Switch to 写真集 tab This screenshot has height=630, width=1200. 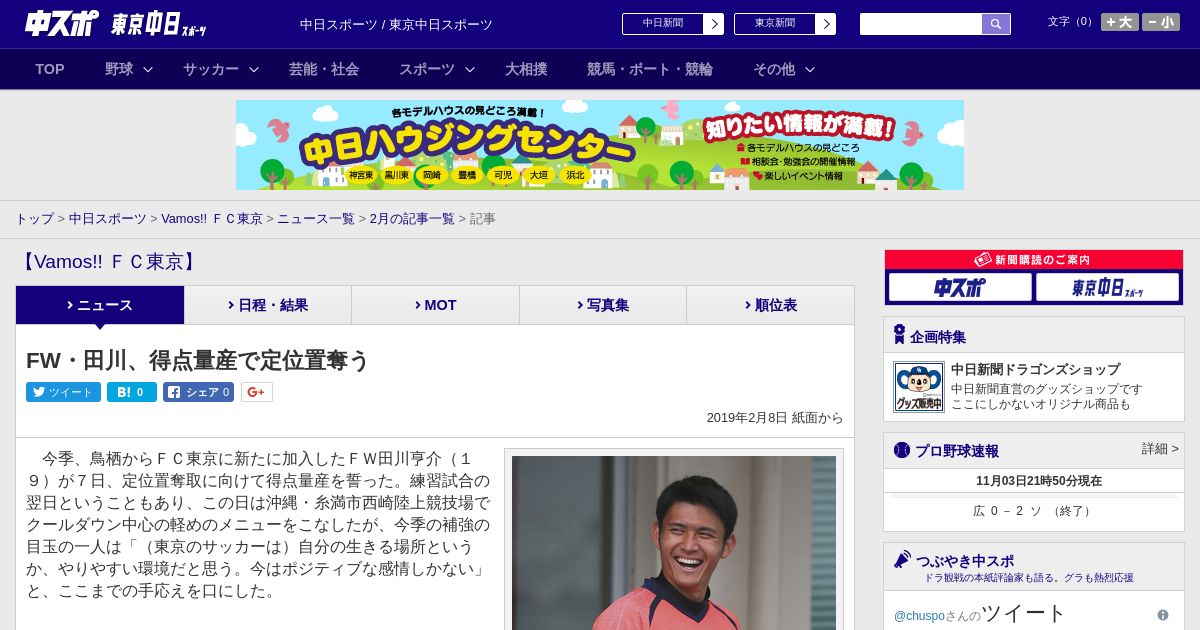(603, 305)
